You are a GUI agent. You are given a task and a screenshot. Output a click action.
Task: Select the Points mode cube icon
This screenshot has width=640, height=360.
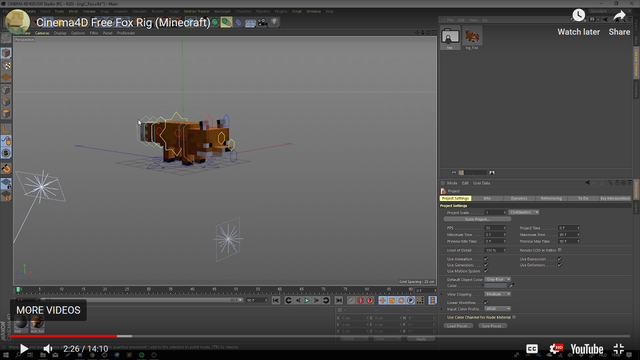click(6, 90)
